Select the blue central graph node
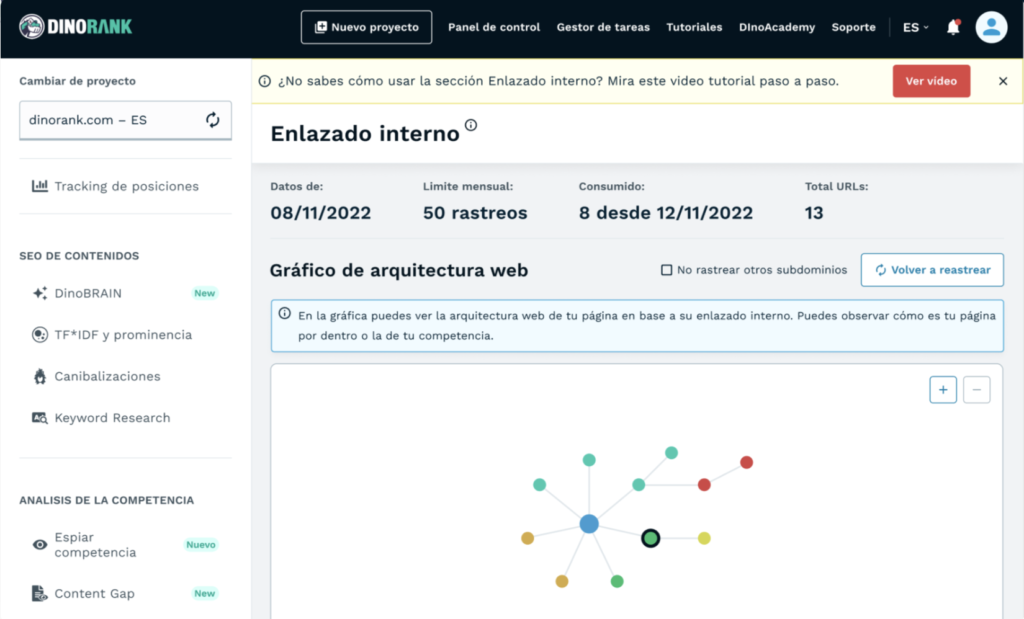 click(589, 523)
